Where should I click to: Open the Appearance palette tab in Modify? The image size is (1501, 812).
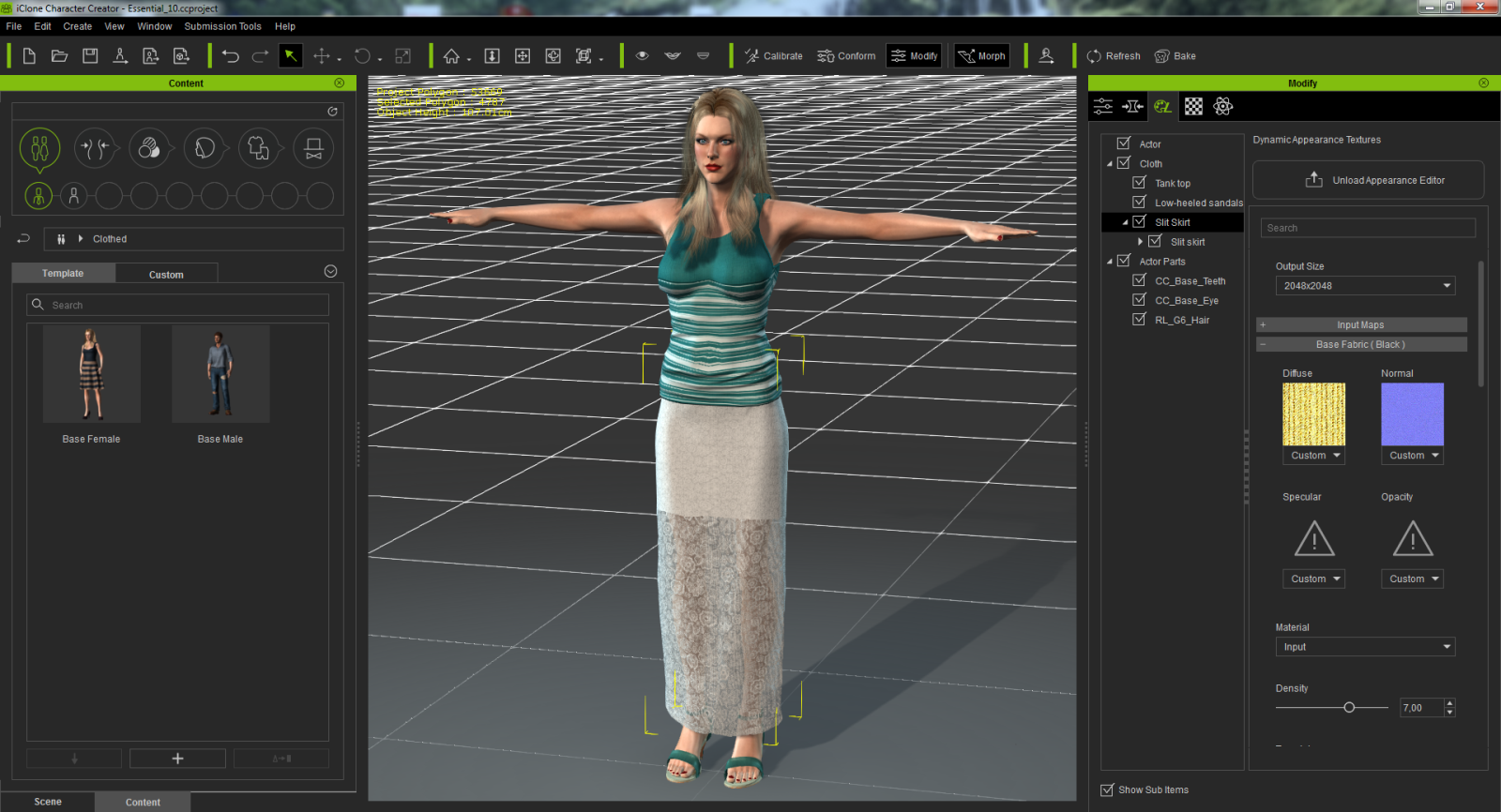(x=1163, y=106)
